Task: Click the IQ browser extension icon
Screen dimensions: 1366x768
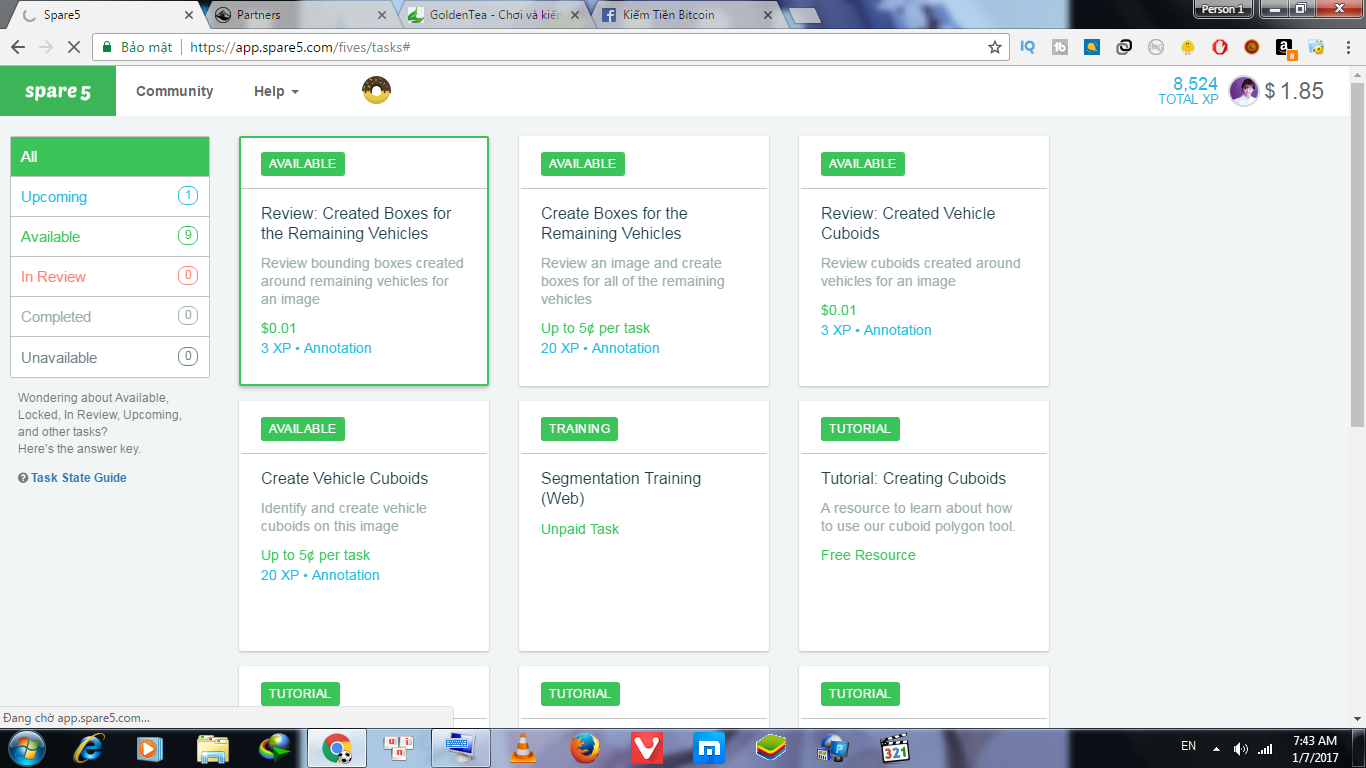Action: pyautogui.click(x=1027, y=47)
